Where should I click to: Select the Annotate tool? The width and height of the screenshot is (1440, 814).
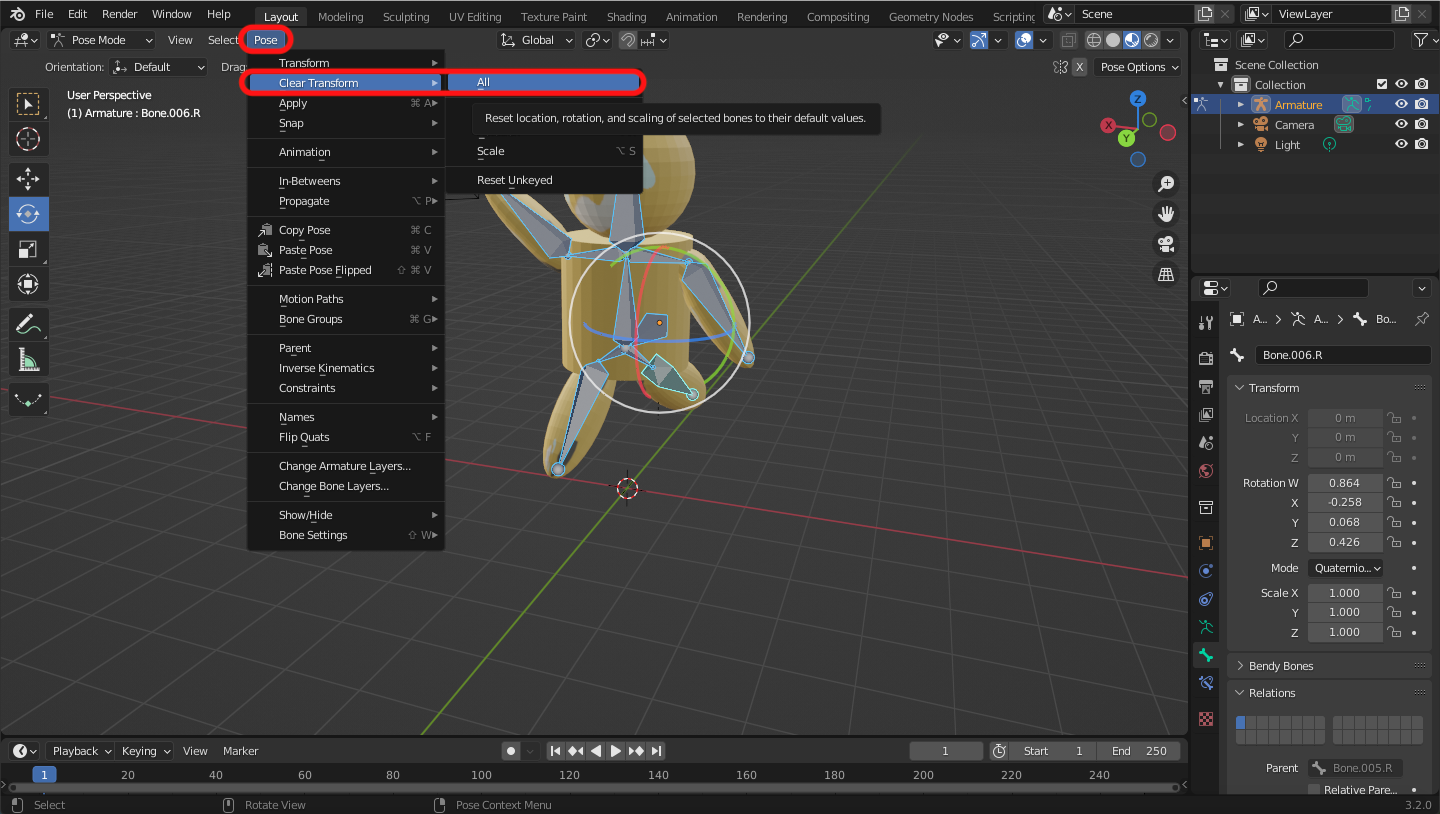point(28,324)
